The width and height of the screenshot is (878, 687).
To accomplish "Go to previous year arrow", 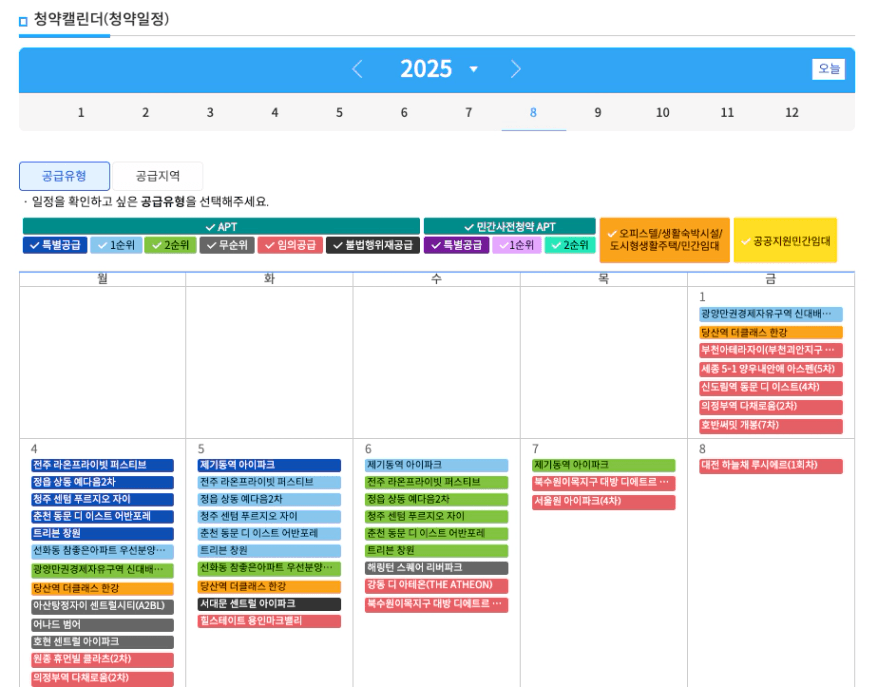I will 357,69.
